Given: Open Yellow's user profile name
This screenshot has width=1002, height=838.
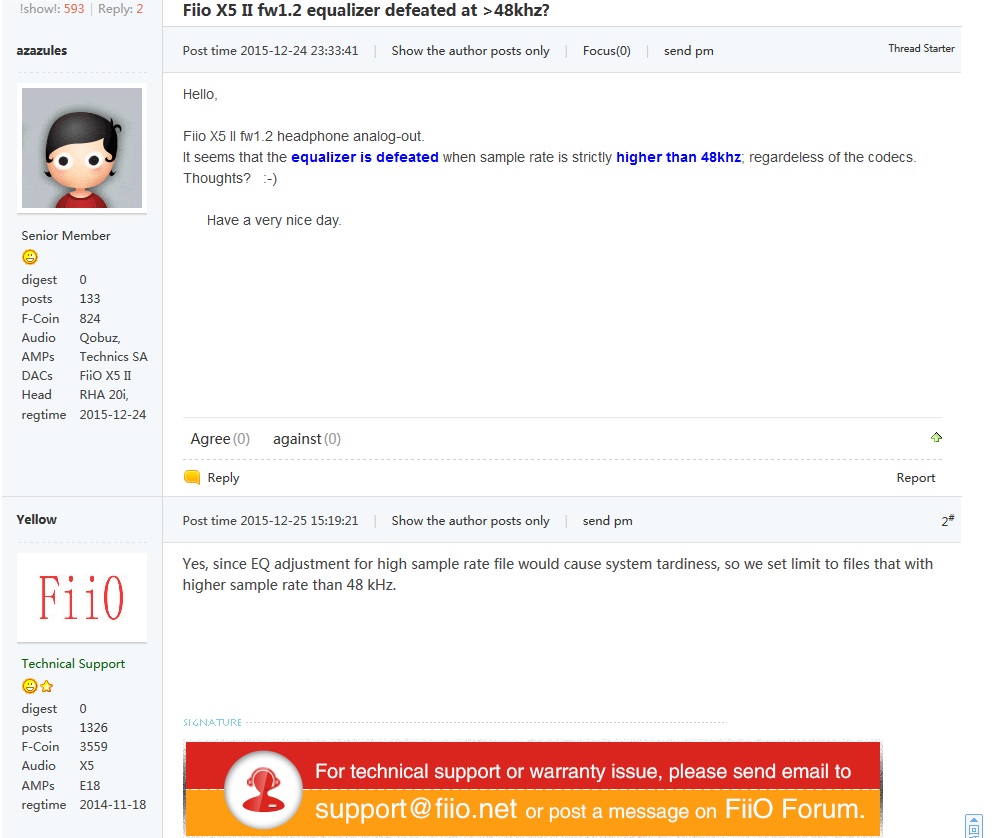Looking at the screenshot, I should tap(36, 519).
